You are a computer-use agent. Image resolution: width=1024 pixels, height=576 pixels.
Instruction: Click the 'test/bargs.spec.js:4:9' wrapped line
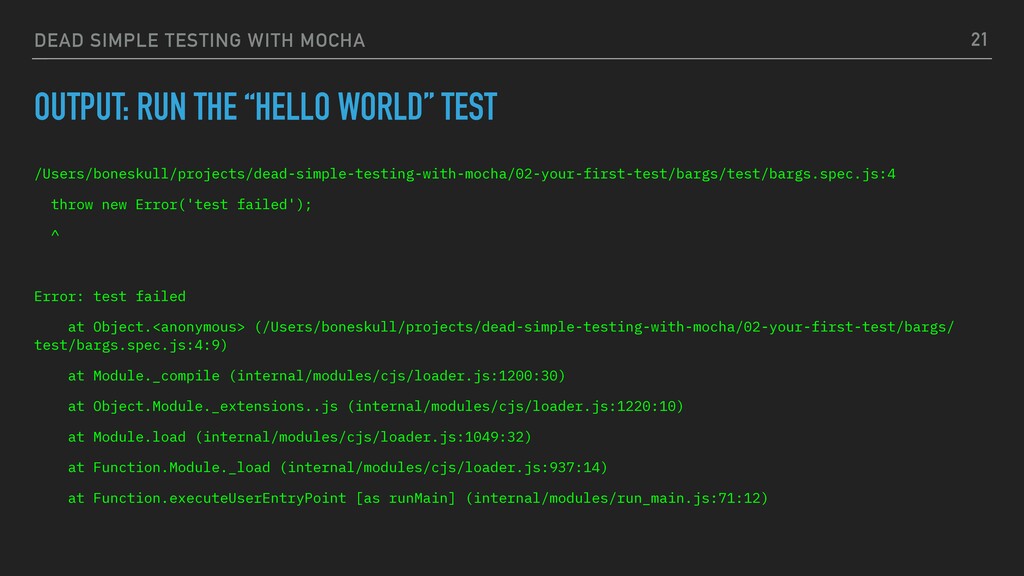[131, 345]
